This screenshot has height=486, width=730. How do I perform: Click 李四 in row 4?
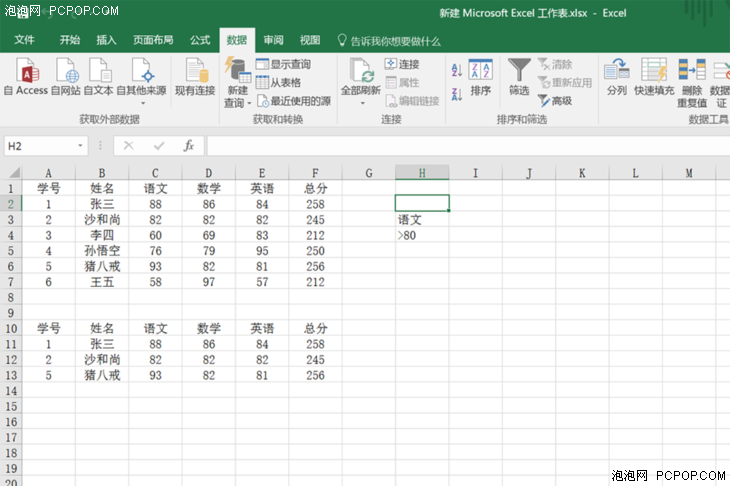coord(102,235)
